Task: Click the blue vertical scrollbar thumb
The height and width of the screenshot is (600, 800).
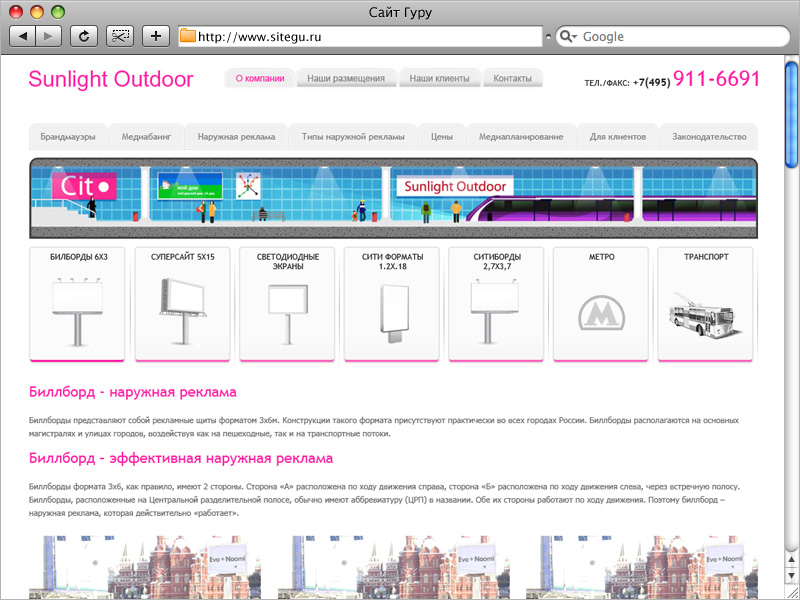Action: coord(792,114)
